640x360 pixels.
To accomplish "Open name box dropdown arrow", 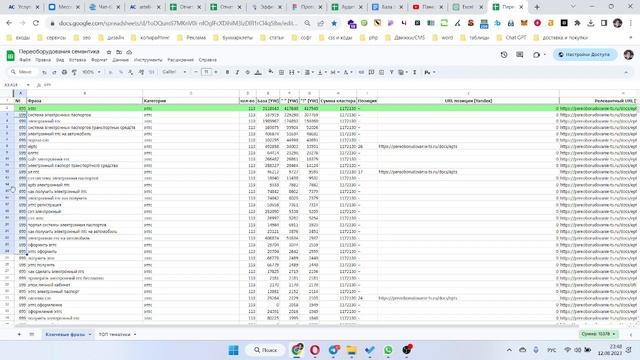I will point(28,85).
